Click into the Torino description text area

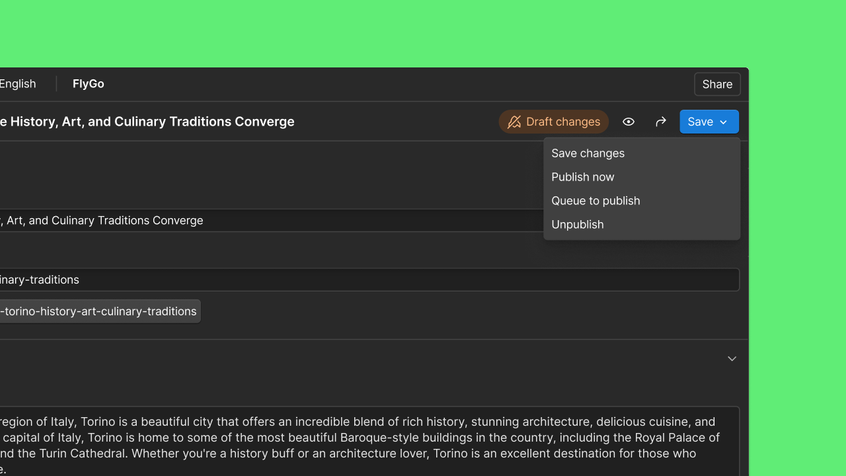coord(370,441)
